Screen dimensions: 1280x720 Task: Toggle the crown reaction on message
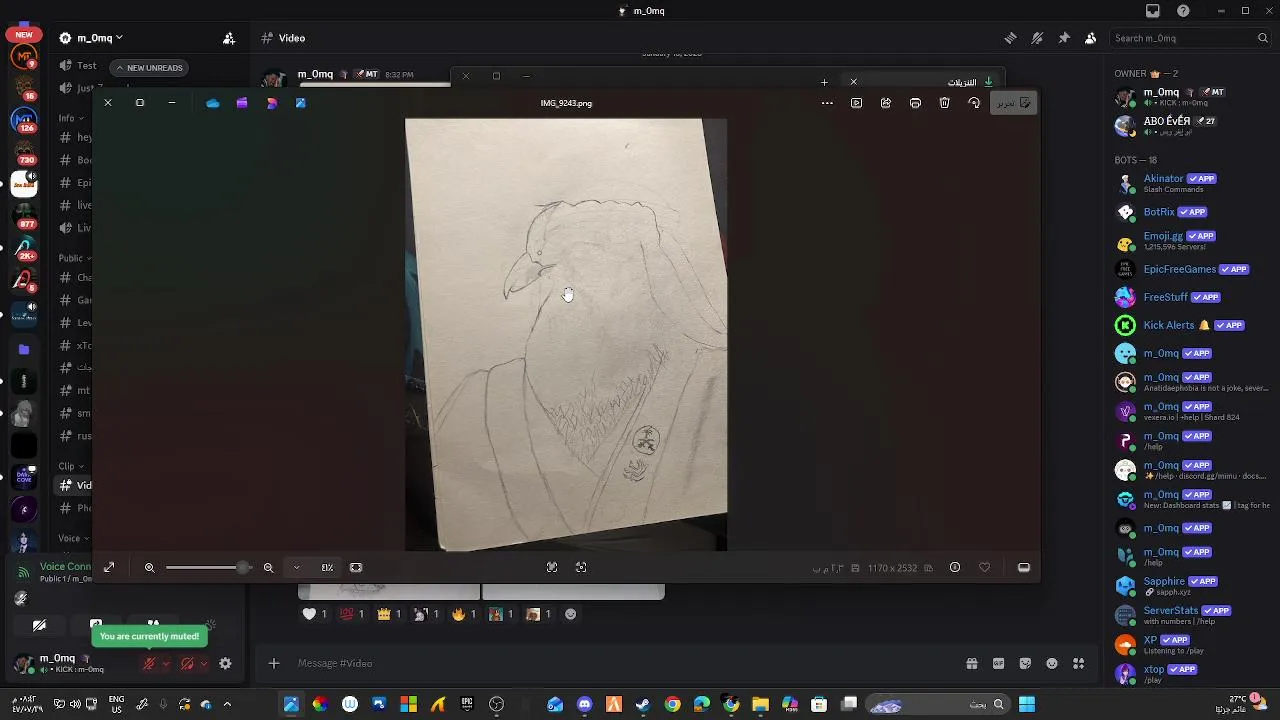click(389, 614)
